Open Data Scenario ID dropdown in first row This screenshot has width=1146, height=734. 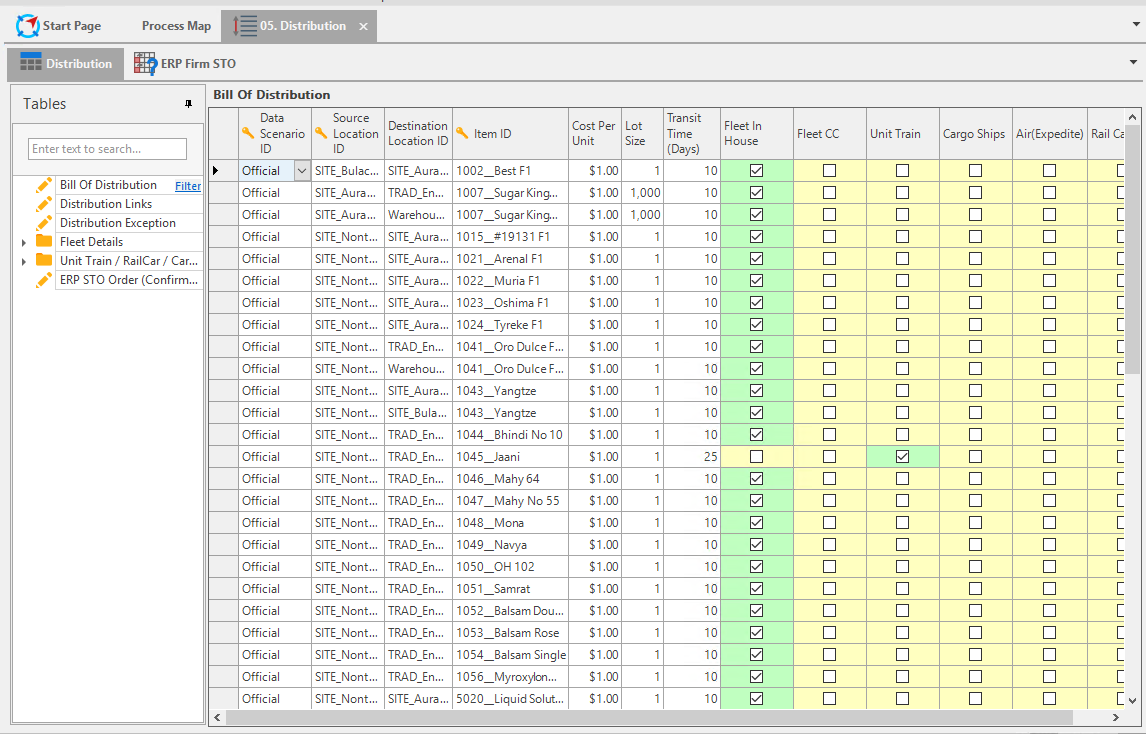coord(302,170)
